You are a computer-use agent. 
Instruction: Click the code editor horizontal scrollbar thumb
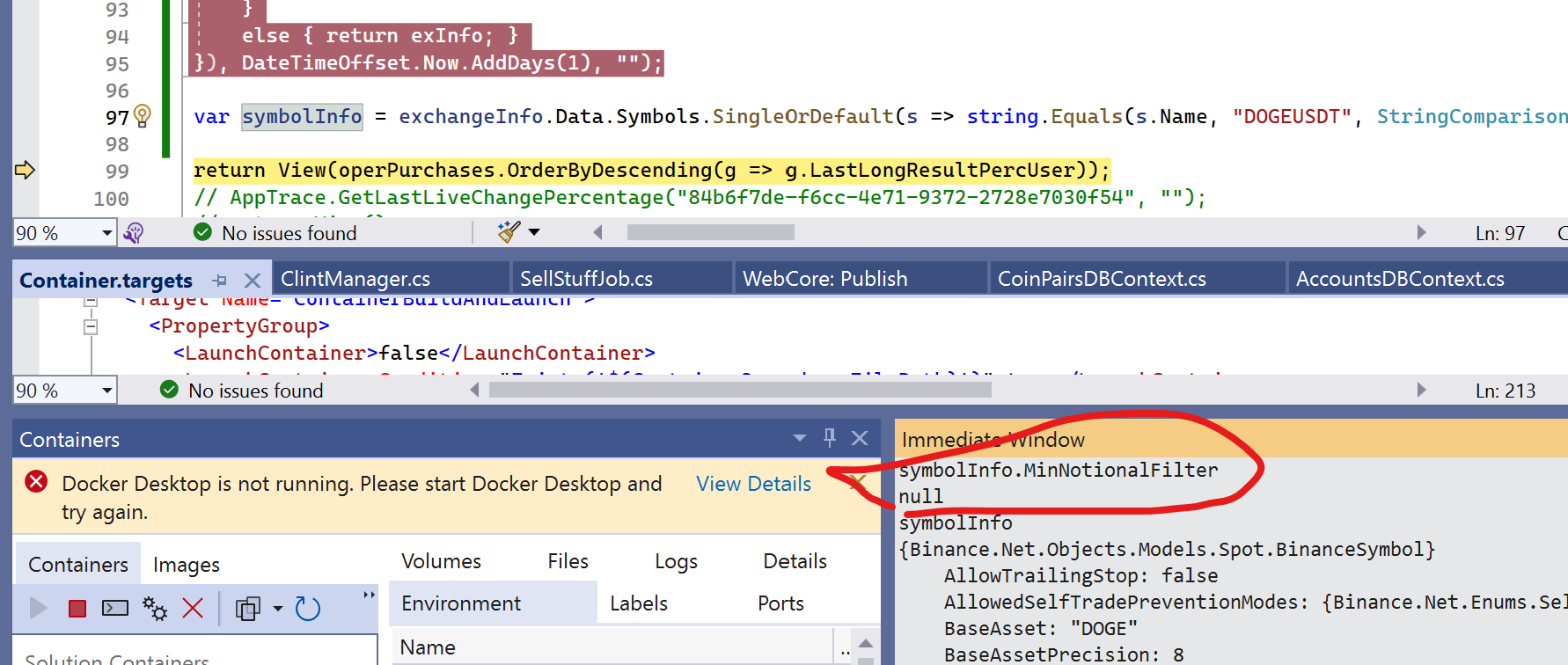710,232
